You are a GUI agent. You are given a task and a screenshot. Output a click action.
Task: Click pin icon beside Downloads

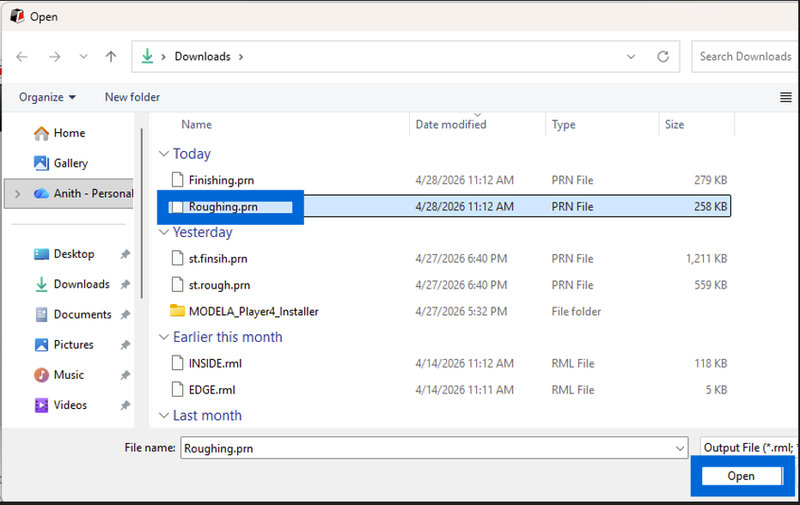pyautogui.click(x=125, y=284)
